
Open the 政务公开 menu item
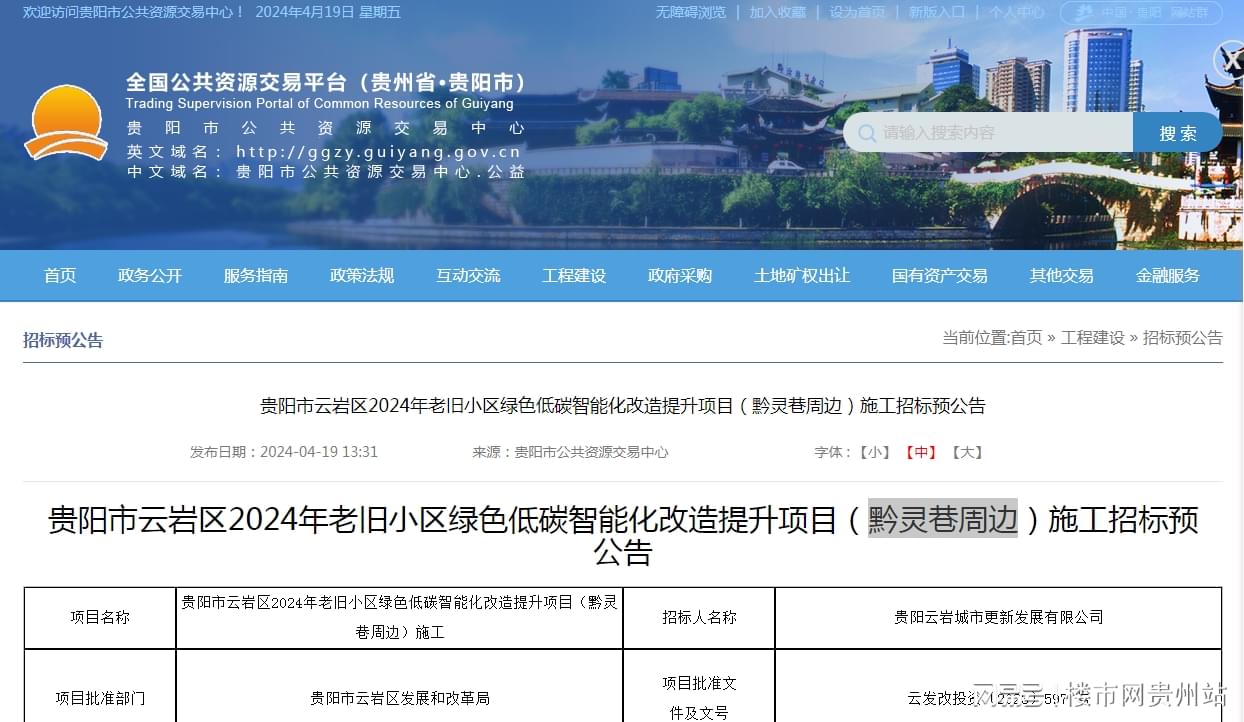150,276
